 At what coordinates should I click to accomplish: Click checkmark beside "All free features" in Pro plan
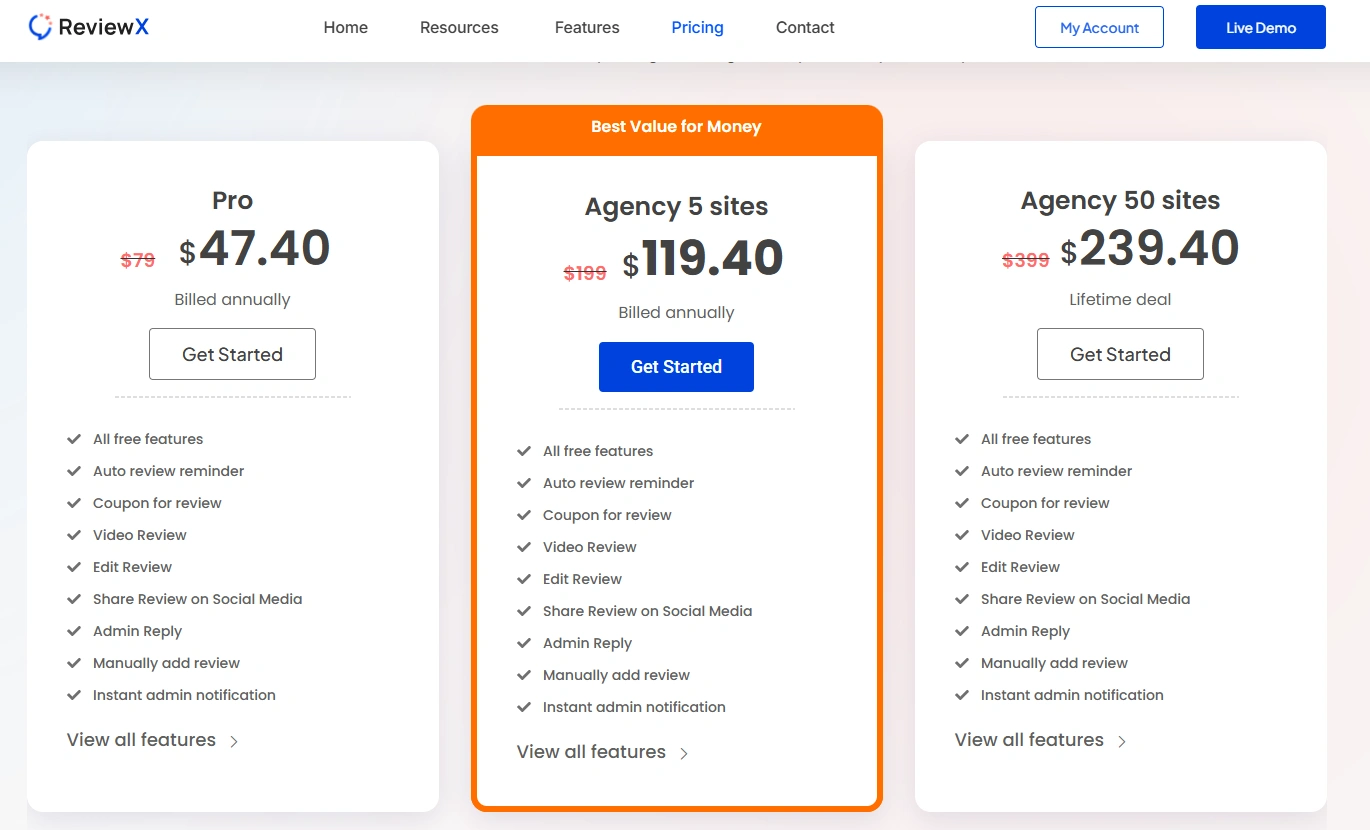click(x=74, y=439)
